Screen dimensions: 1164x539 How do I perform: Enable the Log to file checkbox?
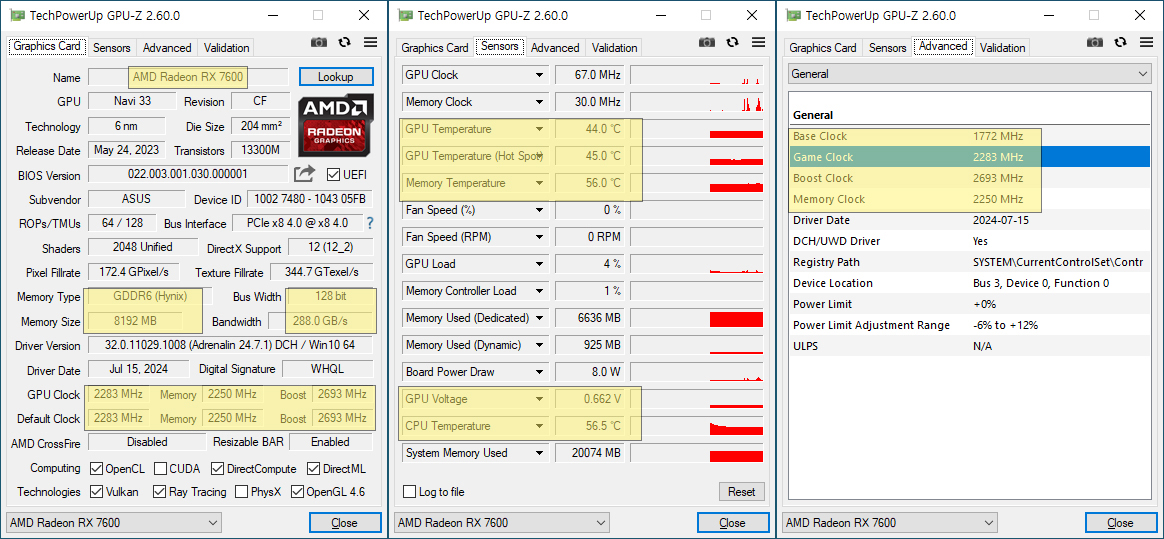pyautogui.click(x=409, y=491)
